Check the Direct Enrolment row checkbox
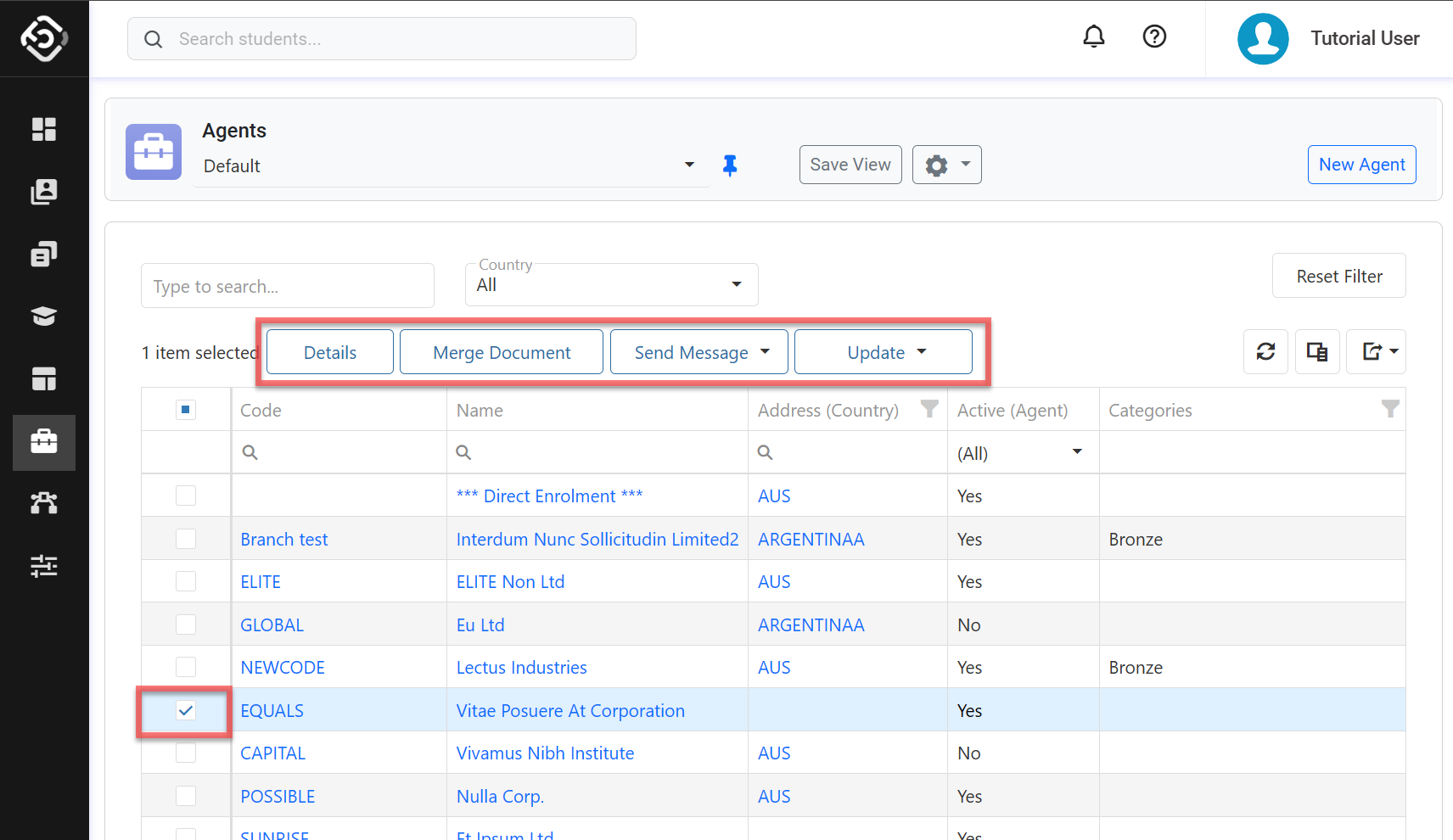Image resolution: width=1453 pixels, height=840 pixels. point(186,496)
